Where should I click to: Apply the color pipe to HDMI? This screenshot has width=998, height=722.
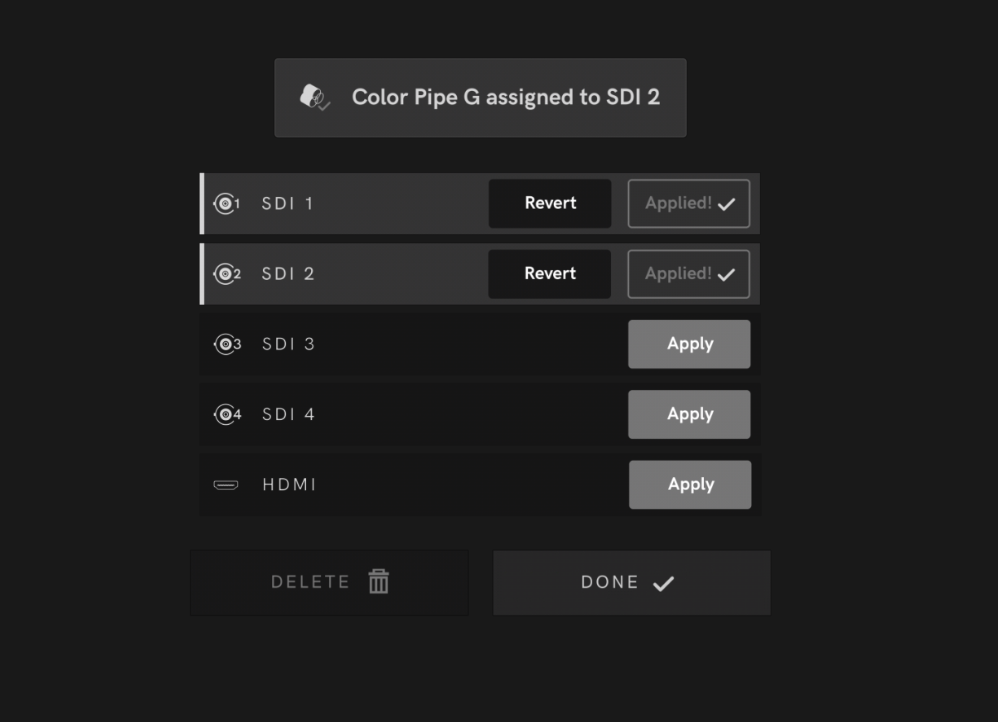[690, 484]
